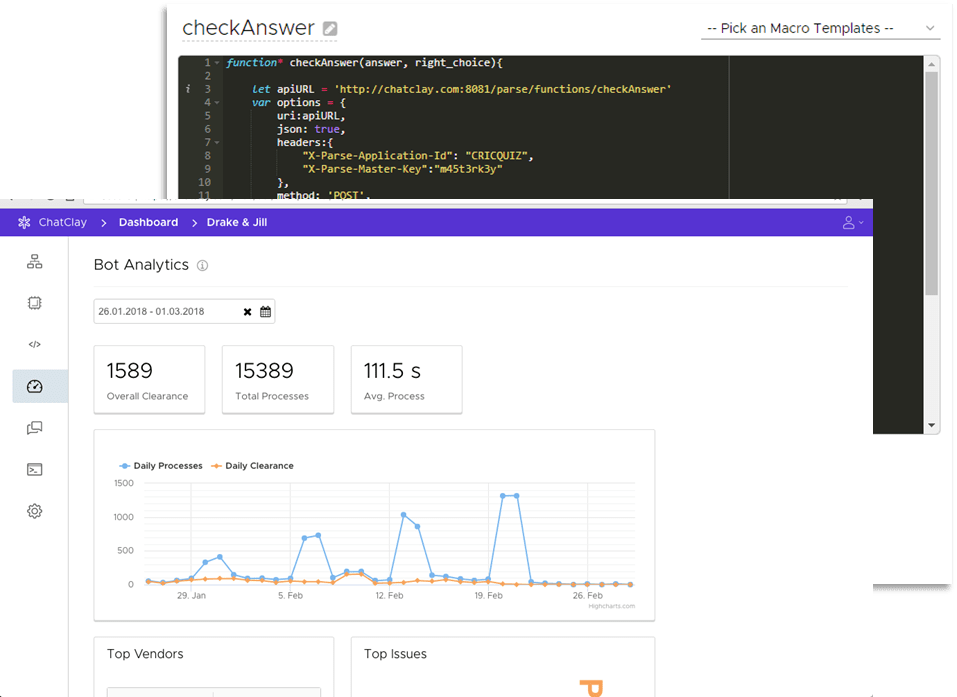Go to Dashboard breadcrumb
The width and height of the screenshot is (957, 697).
[x=148, y=222]
